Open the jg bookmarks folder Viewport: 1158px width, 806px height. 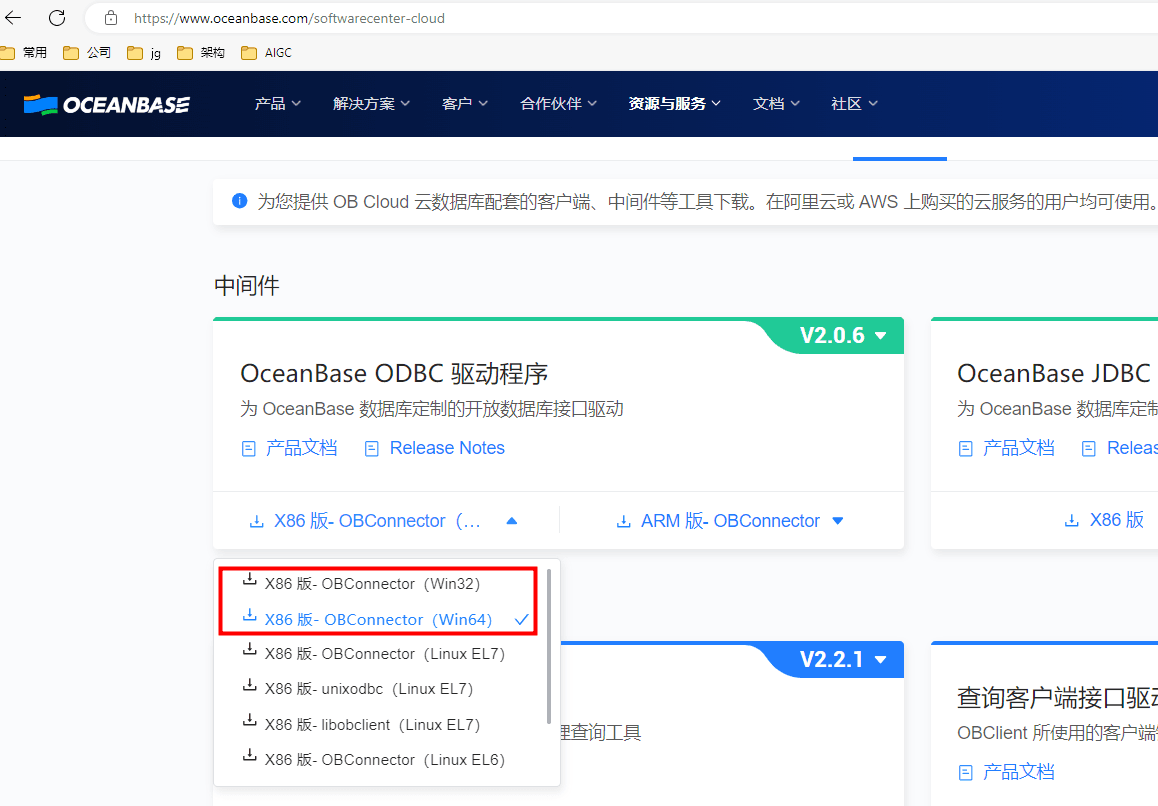point(144,52)
